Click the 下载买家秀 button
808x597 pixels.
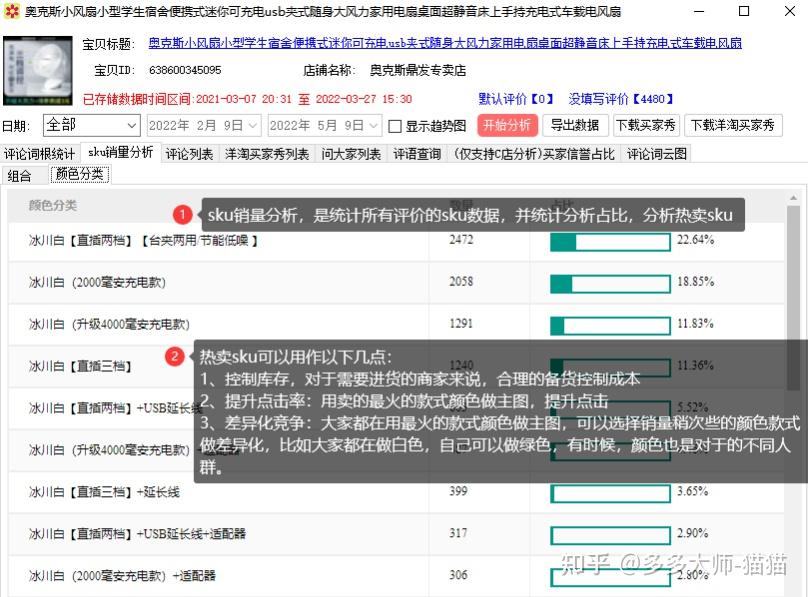tap(646, 126)
